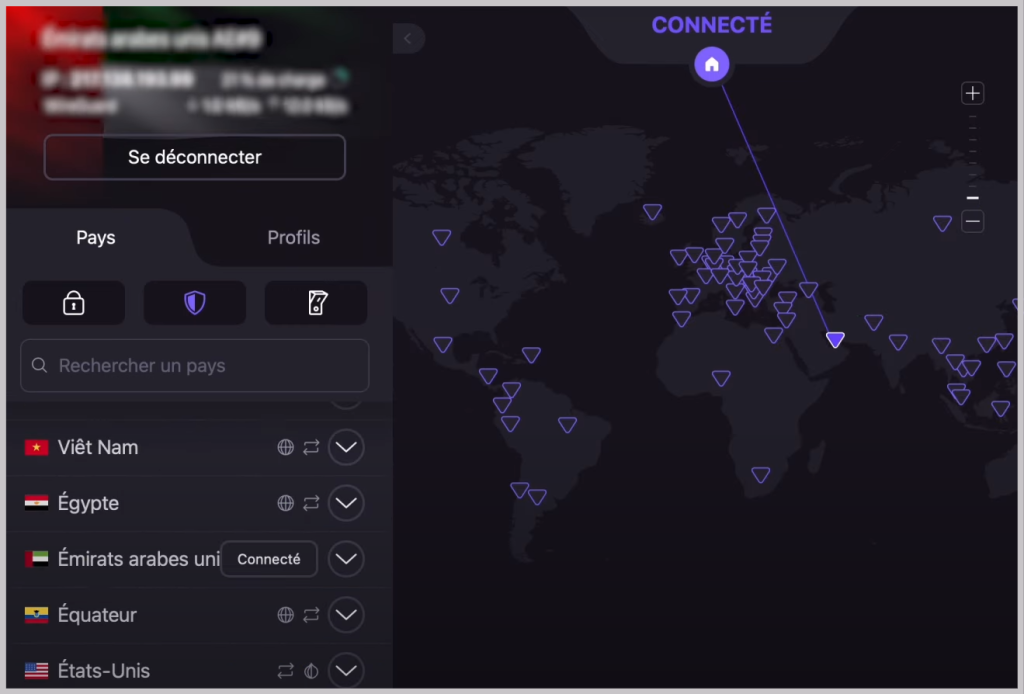Screen dimensions: 1024x694
Task: Click P2P arrows icon on Égypte row
Action: [x=312, y=503]
